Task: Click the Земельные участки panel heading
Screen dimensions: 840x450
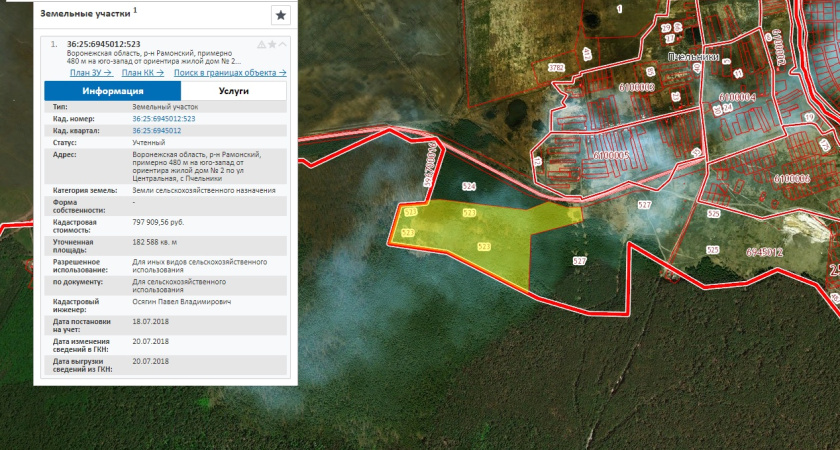Action: (85, 13)
